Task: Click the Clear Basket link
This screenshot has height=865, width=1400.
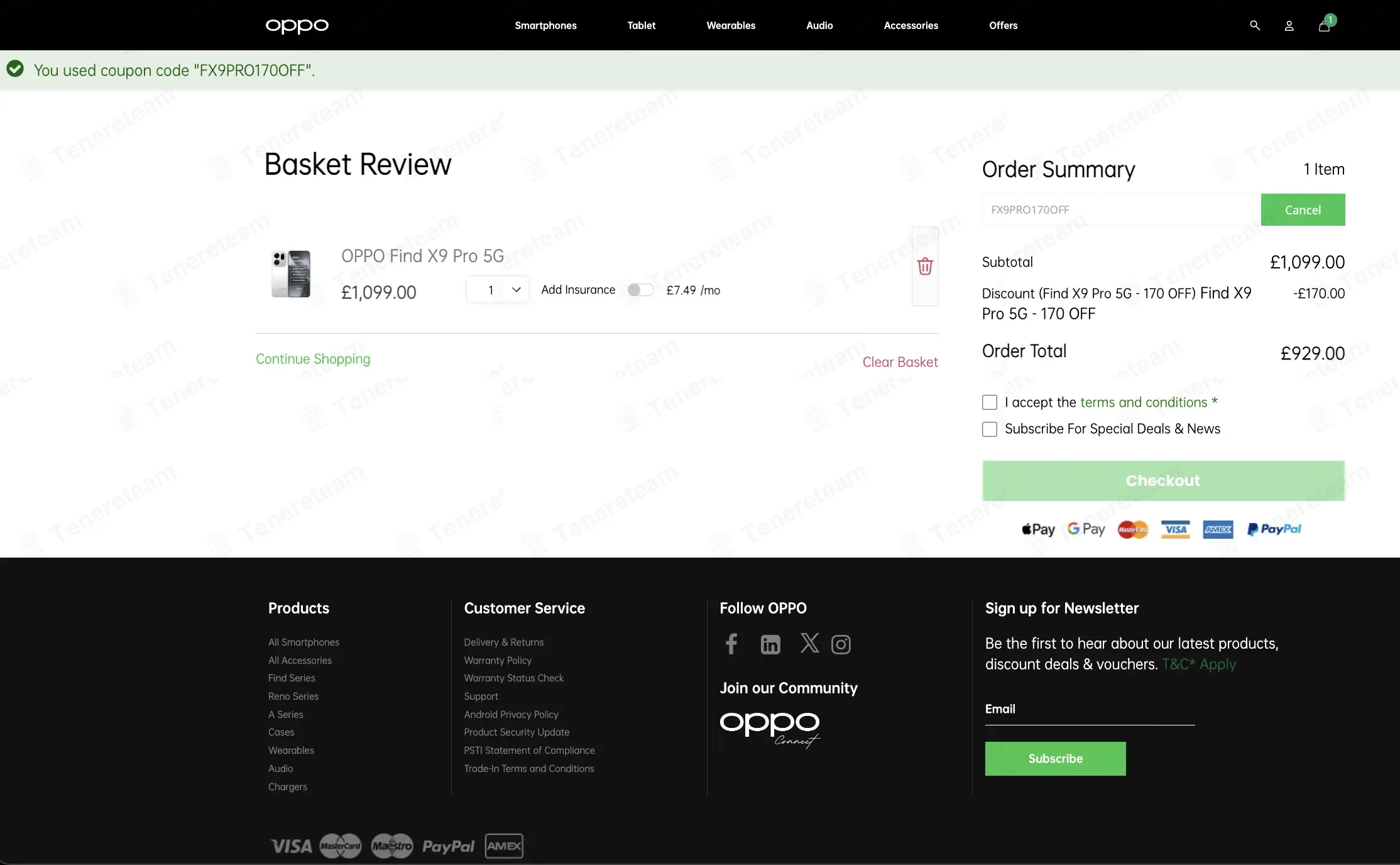Action: [x=900, y=362]
